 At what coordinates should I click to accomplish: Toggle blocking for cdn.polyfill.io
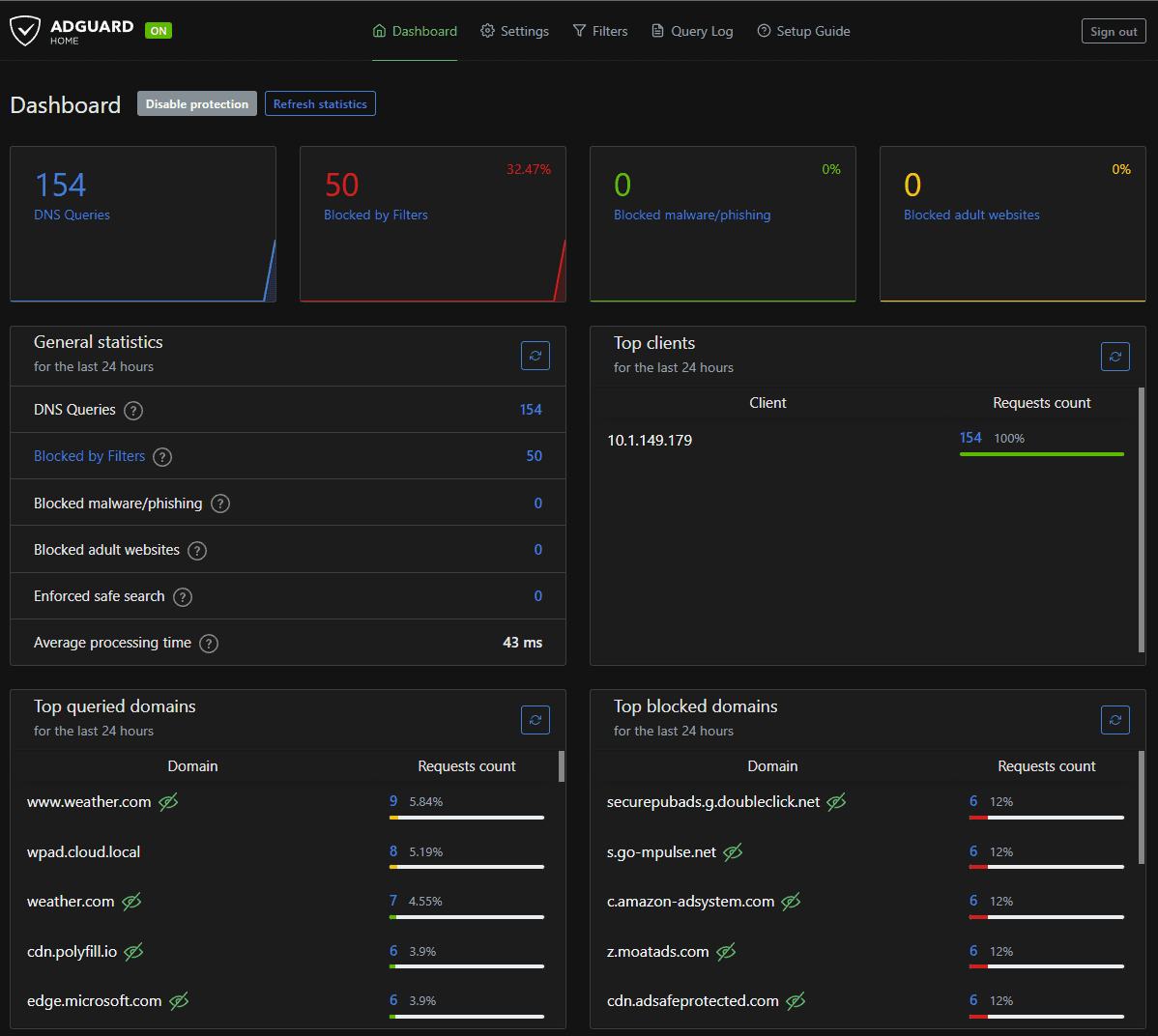tap(134, 952)
